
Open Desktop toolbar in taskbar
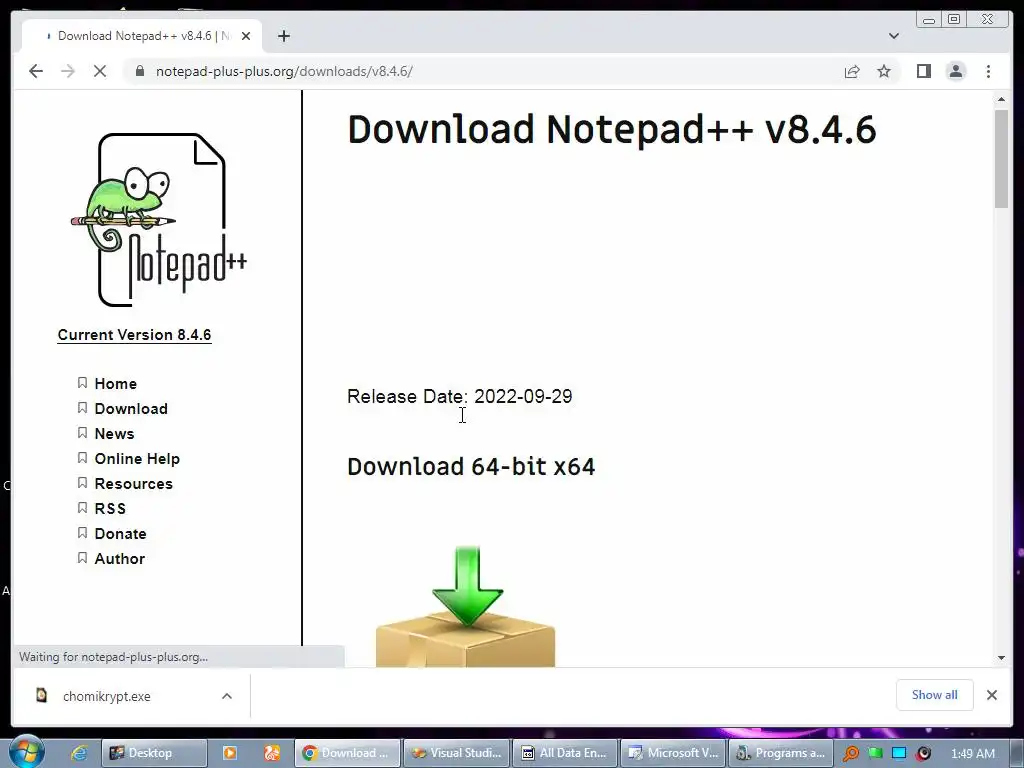(x=154, y=753)
